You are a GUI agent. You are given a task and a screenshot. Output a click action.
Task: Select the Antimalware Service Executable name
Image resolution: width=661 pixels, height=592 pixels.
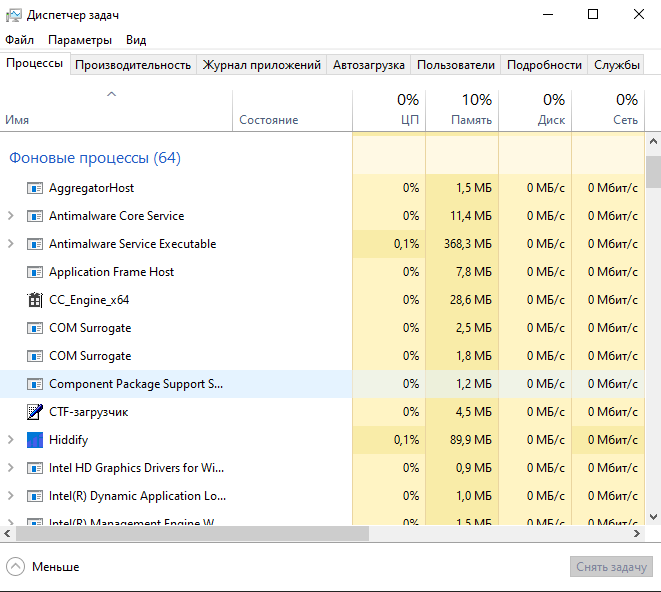(132, 244)
